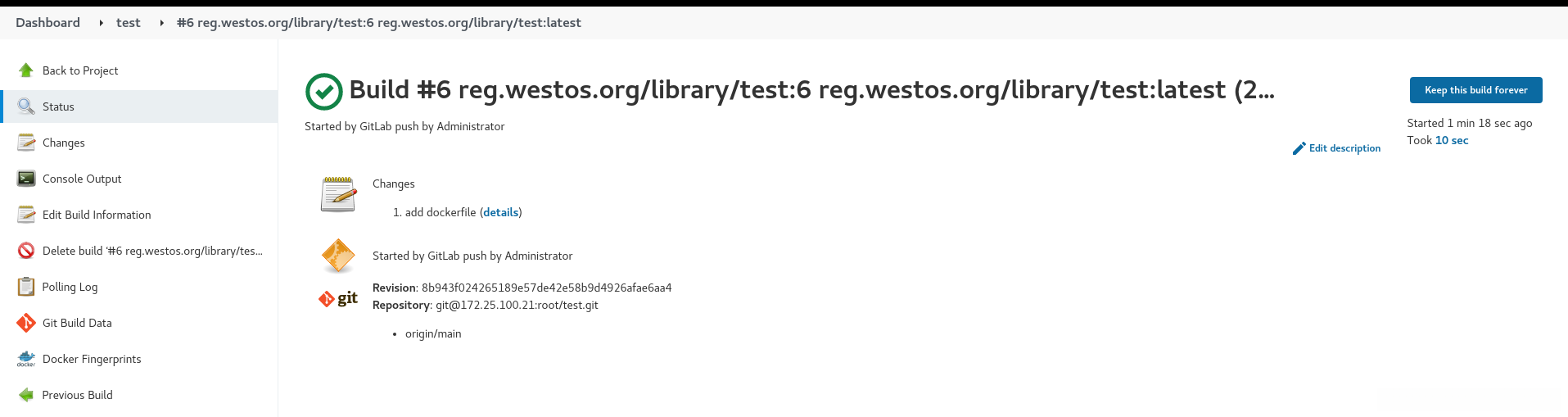Click the Changes notepad icon in main panel
Viewport: 1568px width, 417px height.
click(x=338, y=194)
